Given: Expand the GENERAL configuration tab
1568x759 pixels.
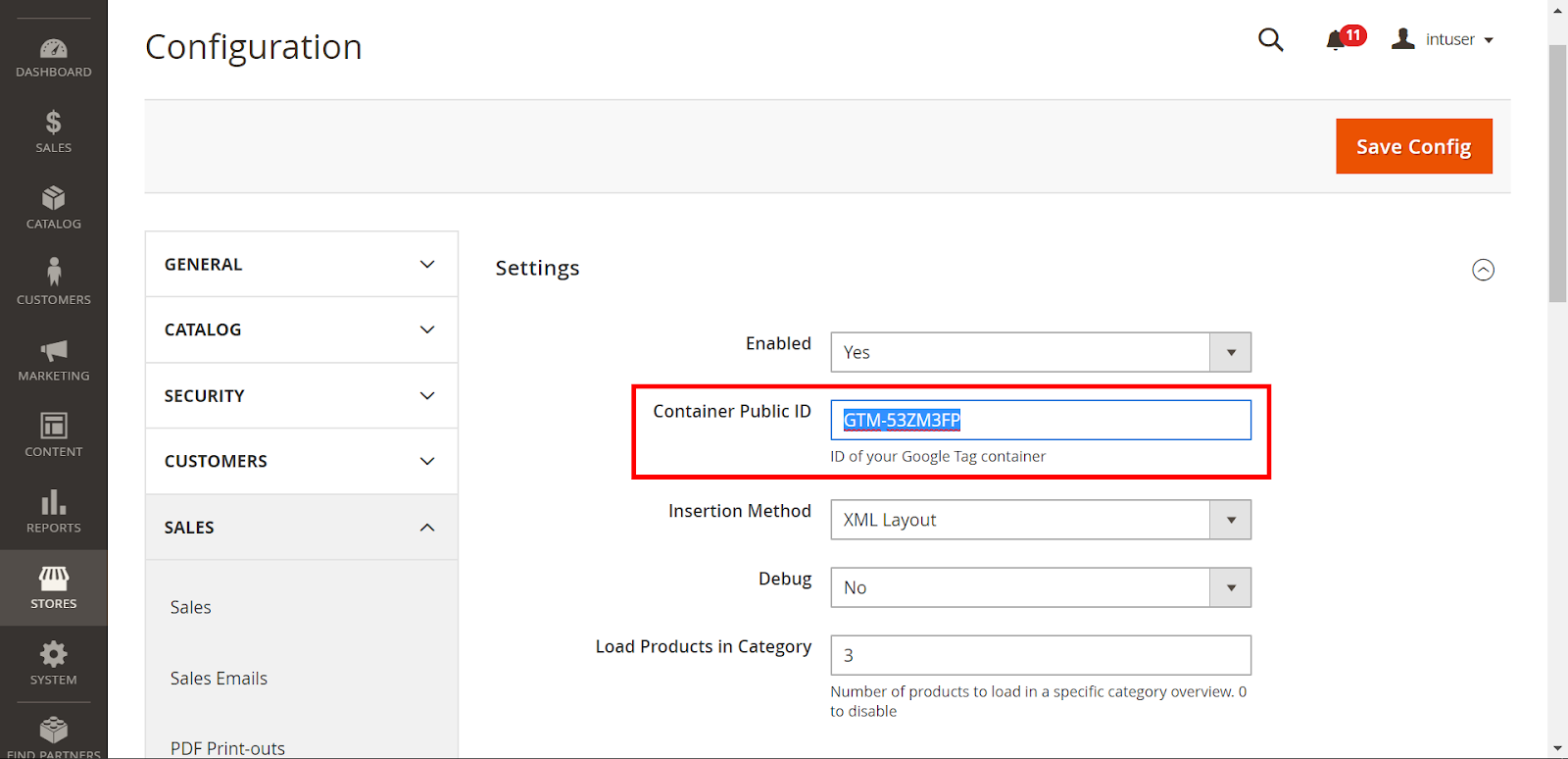Looking at the screenshot, I should tap(301, 265).
